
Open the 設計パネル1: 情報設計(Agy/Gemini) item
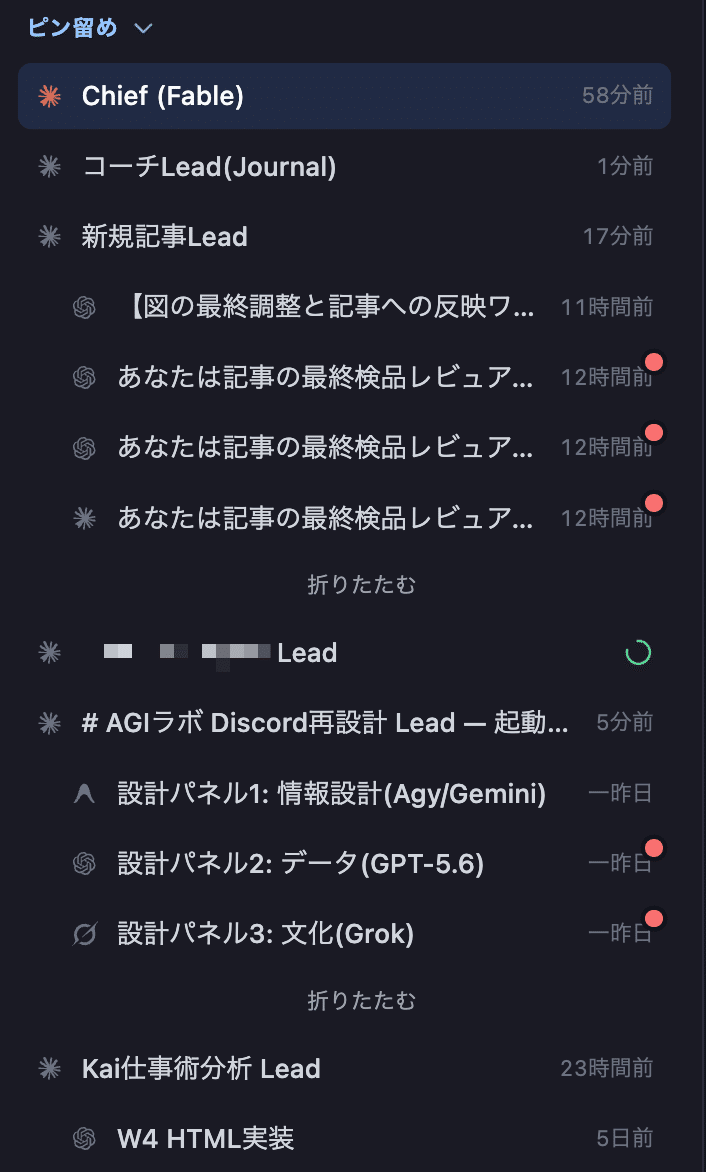pos(344,793)
